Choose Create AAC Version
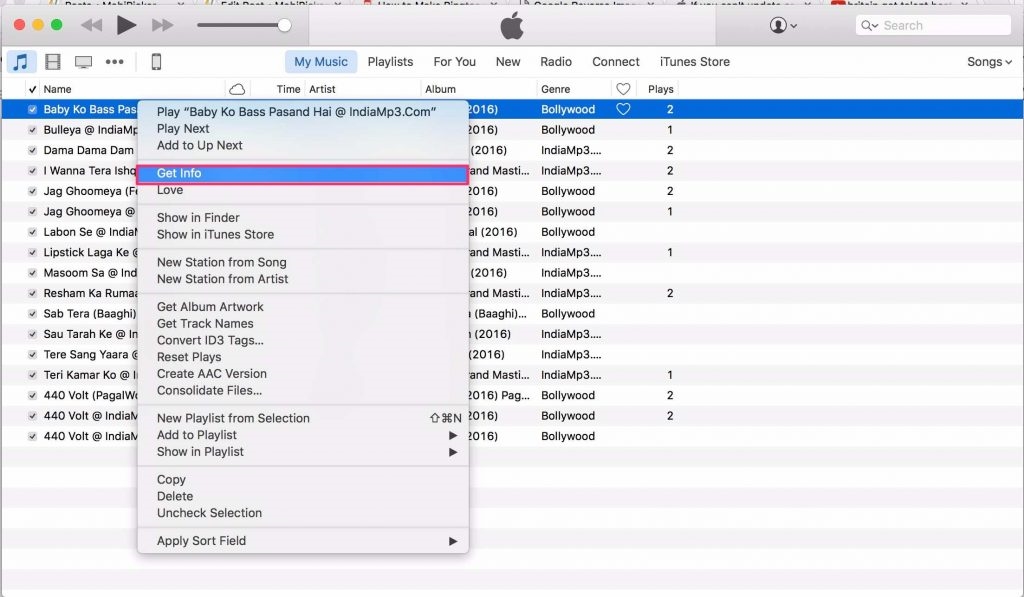 (x=212, y=374)
